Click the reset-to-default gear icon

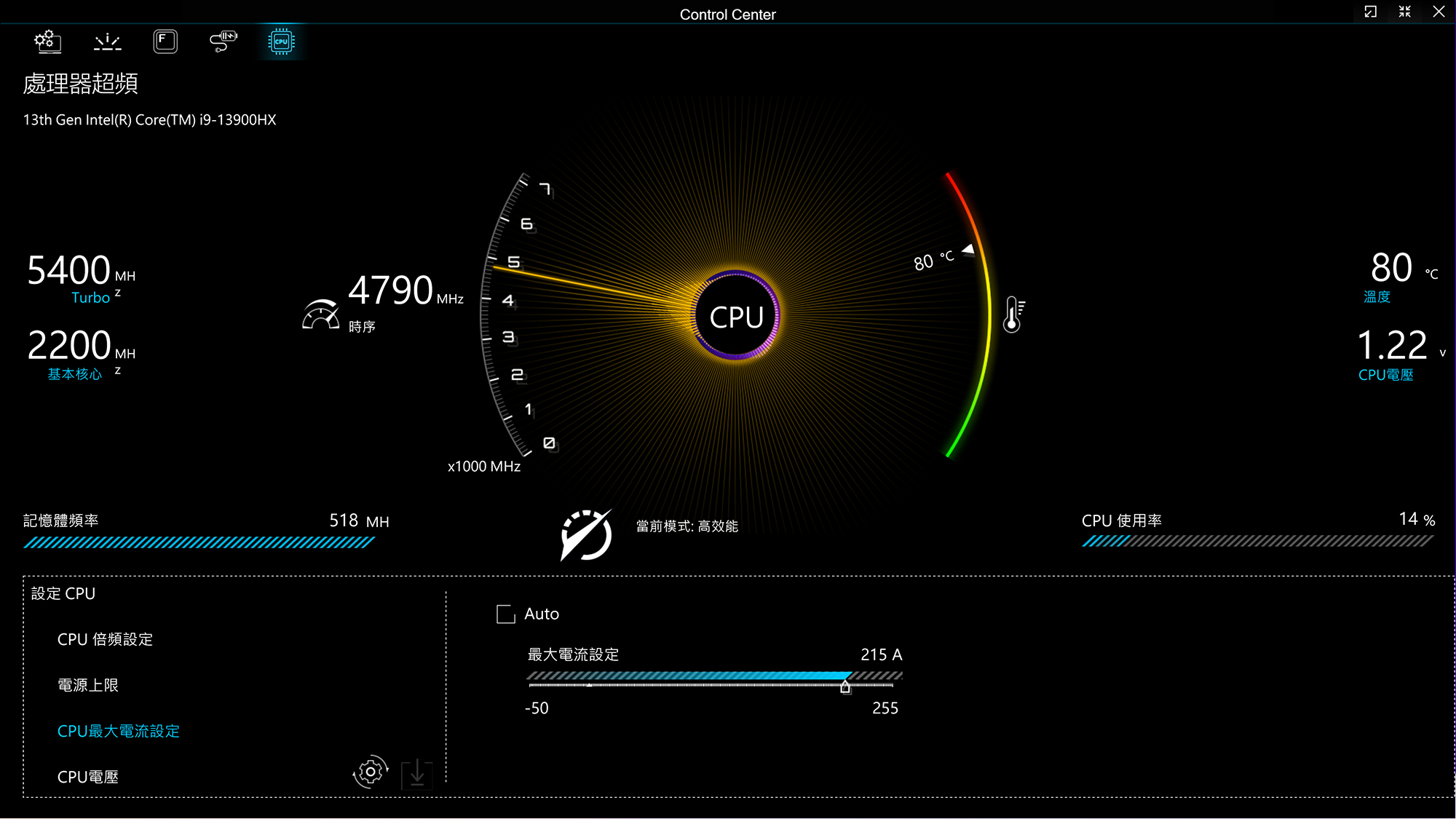(x=370, y=772)
